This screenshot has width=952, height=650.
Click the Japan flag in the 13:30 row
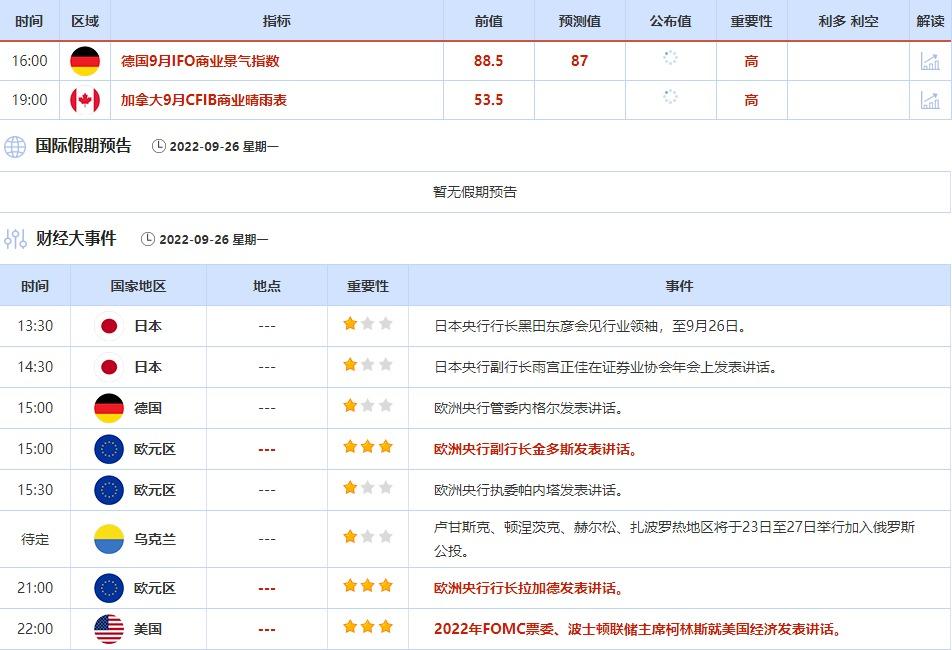coord(108,326)
